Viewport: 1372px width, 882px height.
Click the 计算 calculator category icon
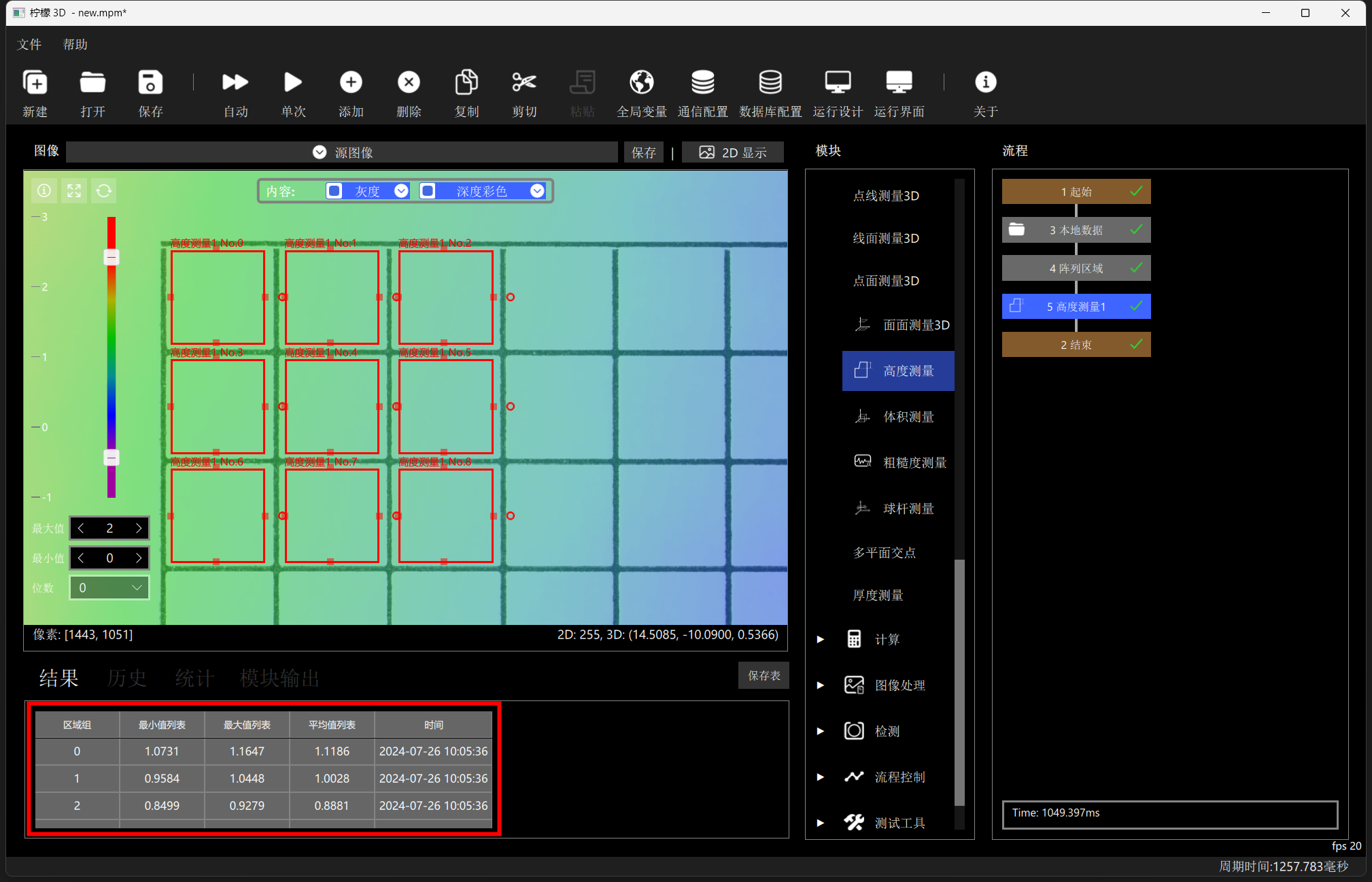[854, 639]
